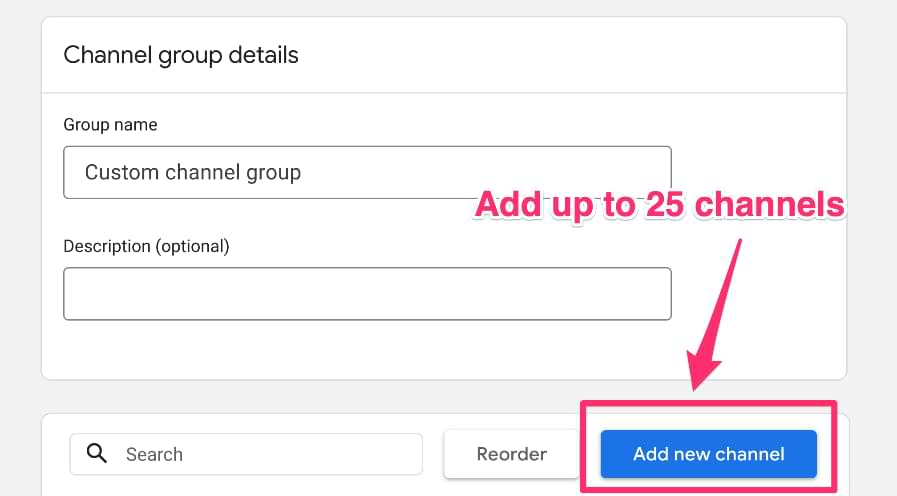Click the pink arrow annotation
The height and width of the screenshot is (496, 897).
(713, 315)
